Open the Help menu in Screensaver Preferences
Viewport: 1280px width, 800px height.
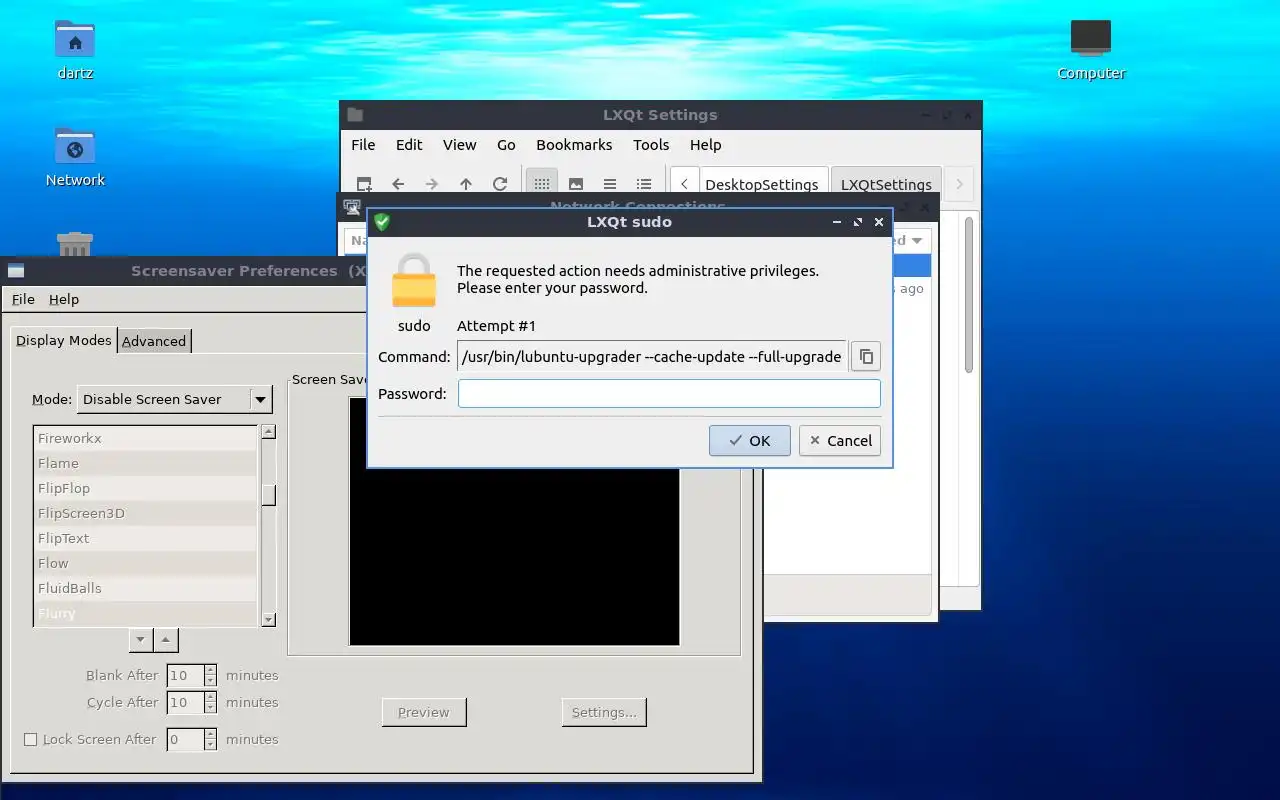coord(64,299)
